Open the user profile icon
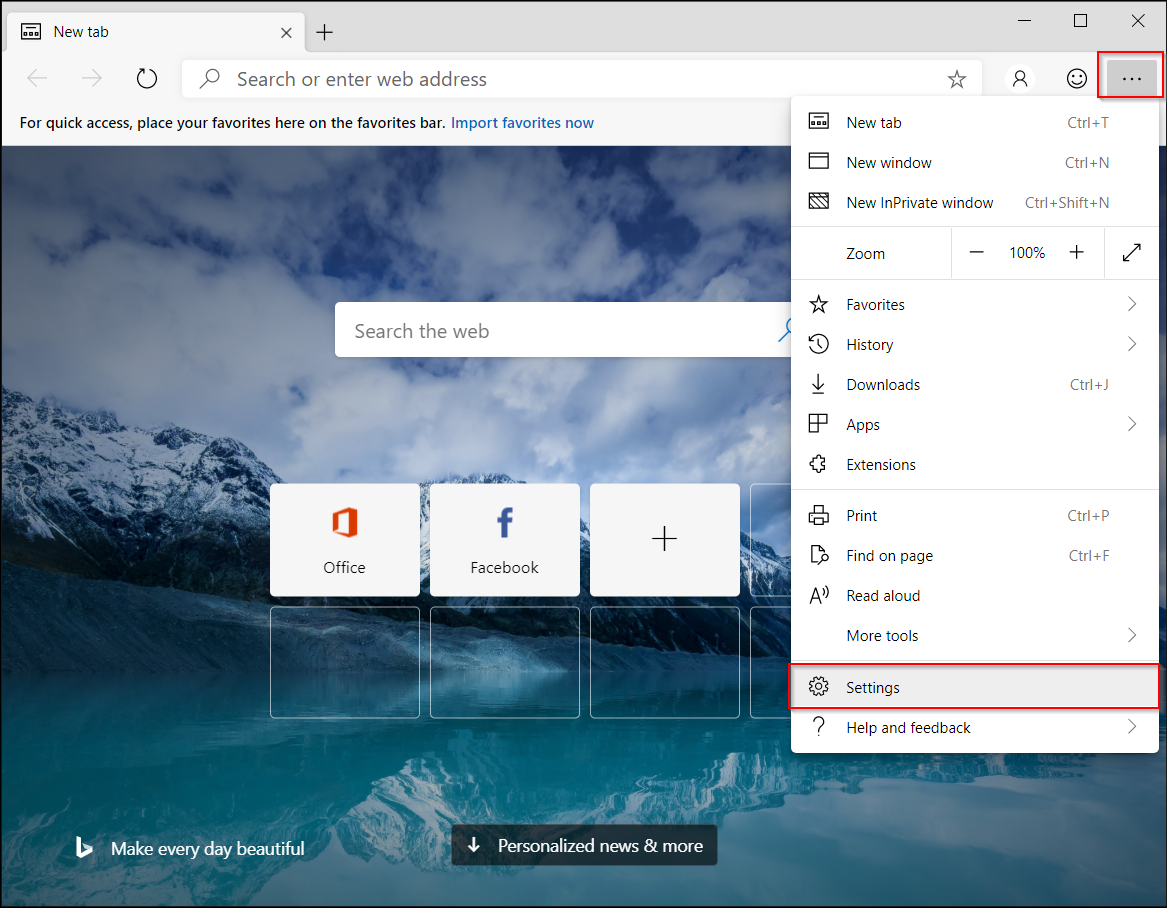The image size is (1167, 908). coord(1020,79)
